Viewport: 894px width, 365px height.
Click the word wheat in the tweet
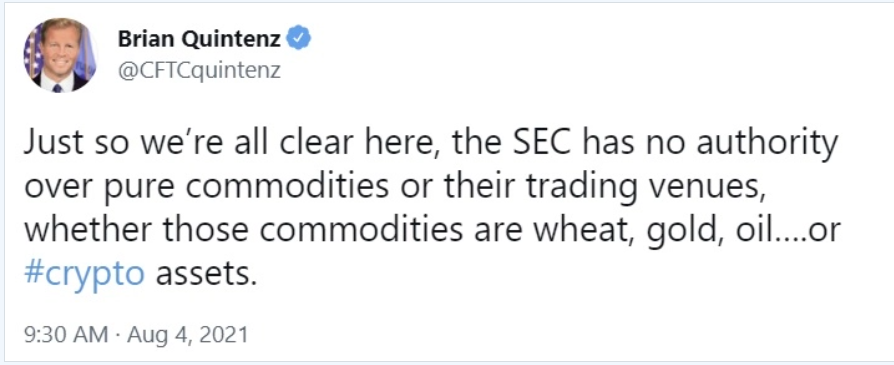pyautogui.click(x=600, y=231)
